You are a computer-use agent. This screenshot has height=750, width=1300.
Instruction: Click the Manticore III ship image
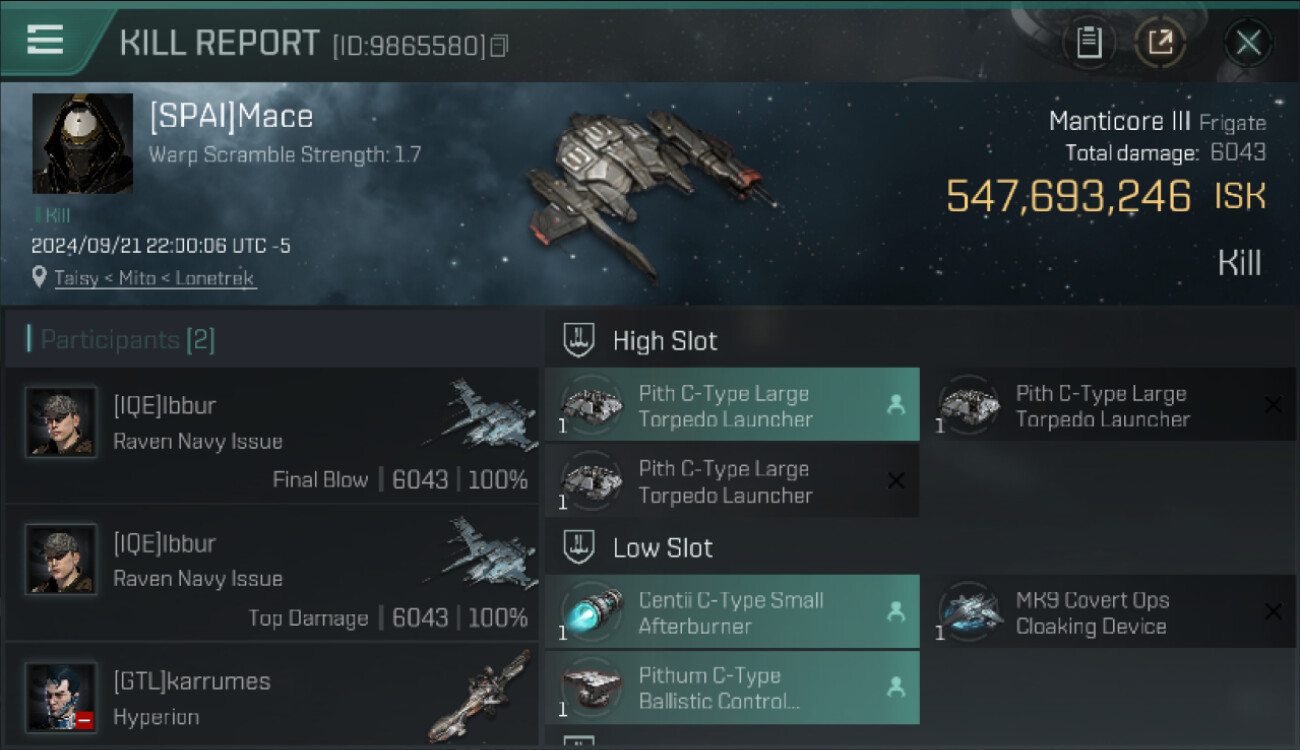(650, 190)
